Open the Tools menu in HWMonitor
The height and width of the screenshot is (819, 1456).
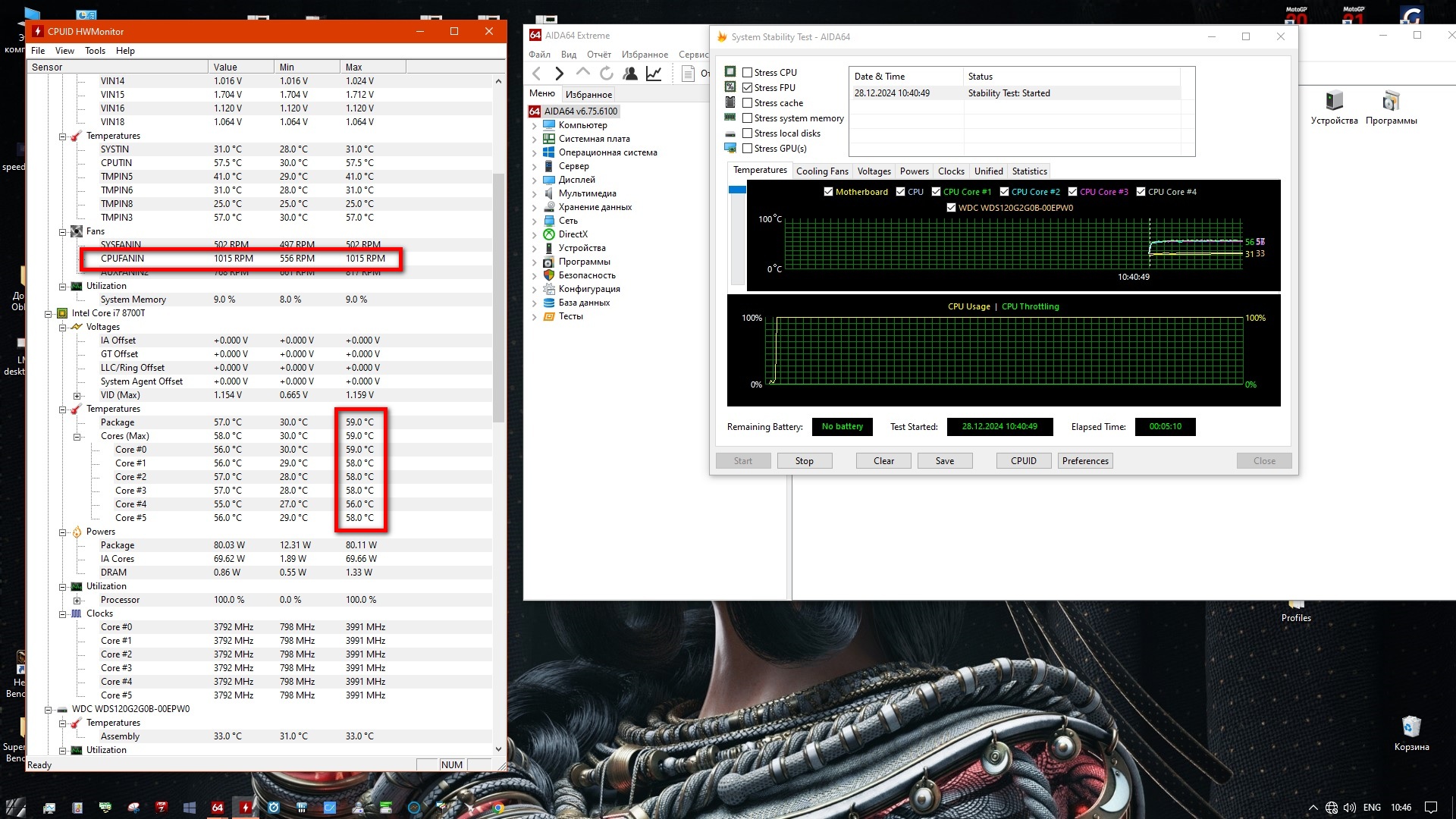95,51
